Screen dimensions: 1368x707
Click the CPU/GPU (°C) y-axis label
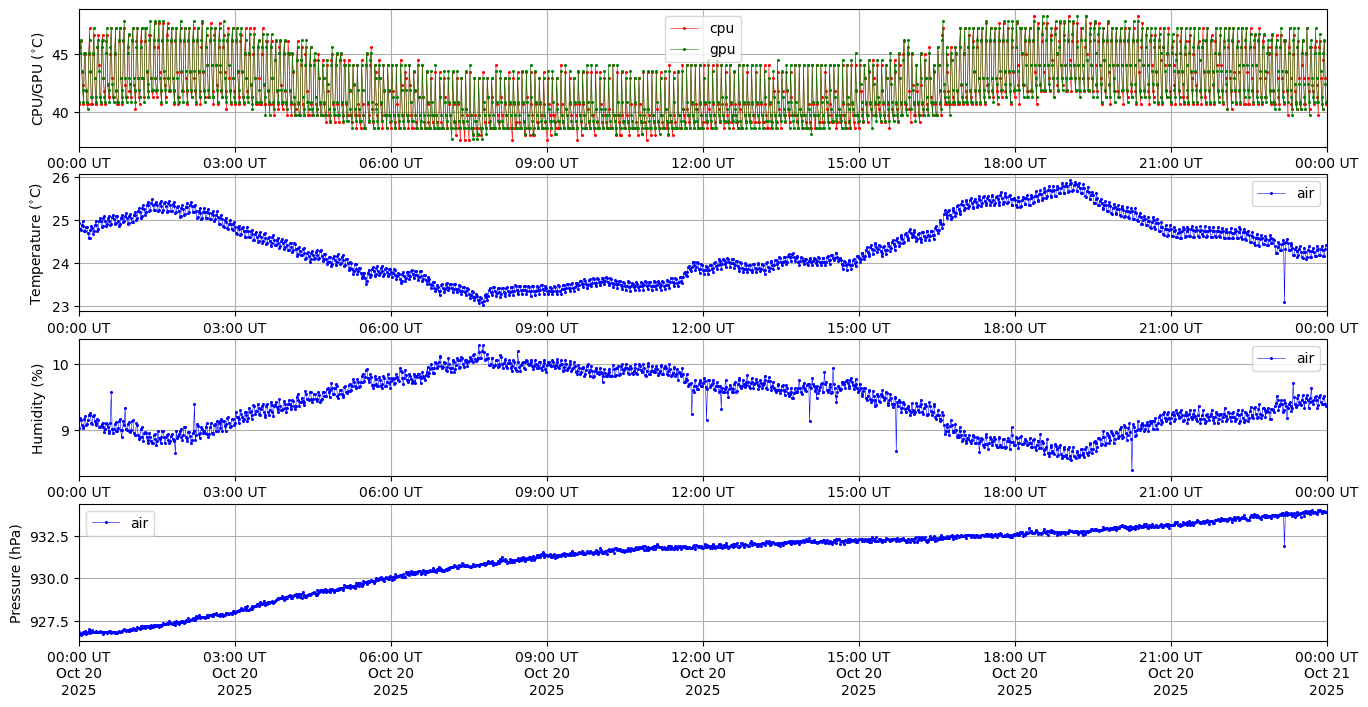coord(38,79)
